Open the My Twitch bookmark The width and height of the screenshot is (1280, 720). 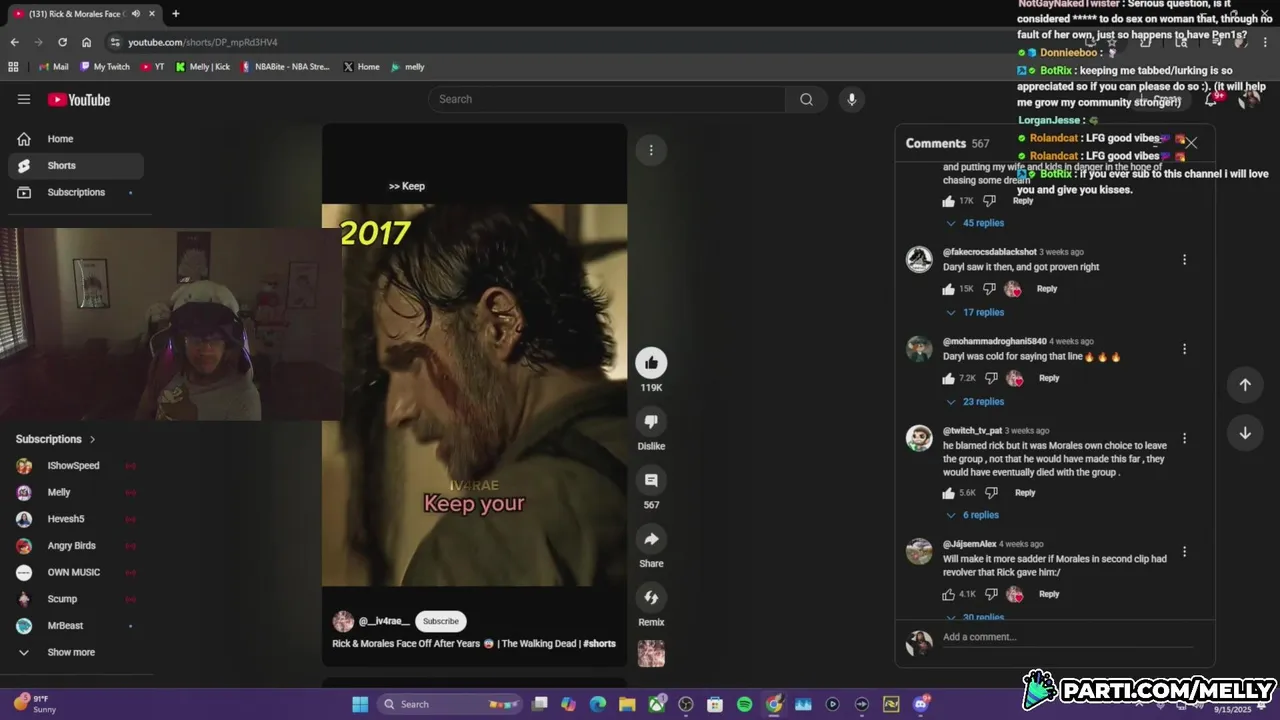point(105,67)
